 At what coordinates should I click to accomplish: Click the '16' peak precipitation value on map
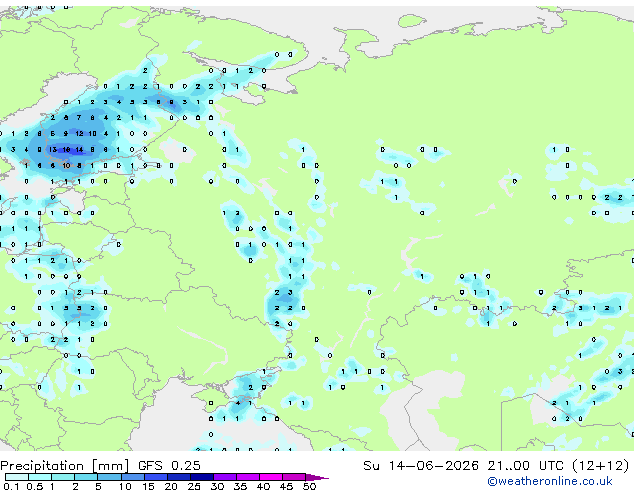click(66, 150)
